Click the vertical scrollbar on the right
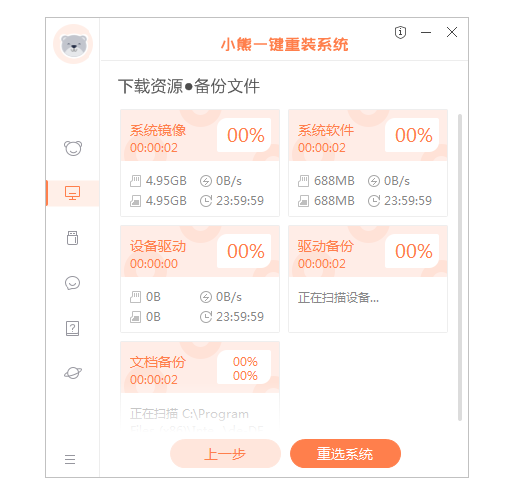 tap(460, 267)
